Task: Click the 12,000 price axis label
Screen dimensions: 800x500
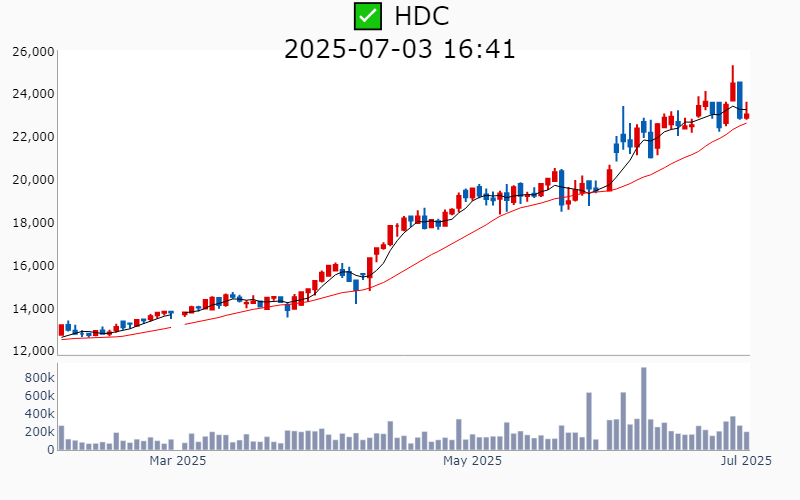Action: [33, 351]
